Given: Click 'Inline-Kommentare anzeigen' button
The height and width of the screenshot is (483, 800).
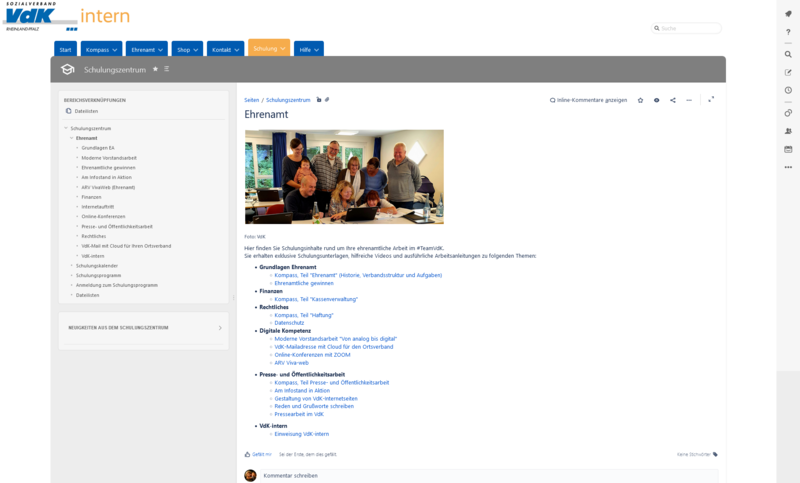Looking at the screenshot, I should tap(589, 100).
